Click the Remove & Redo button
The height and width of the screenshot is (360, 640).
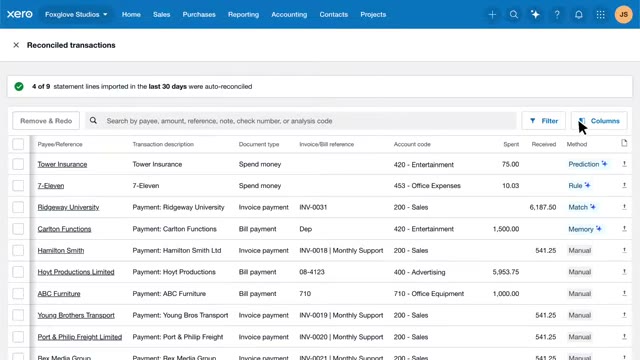(x=46, y=121)
